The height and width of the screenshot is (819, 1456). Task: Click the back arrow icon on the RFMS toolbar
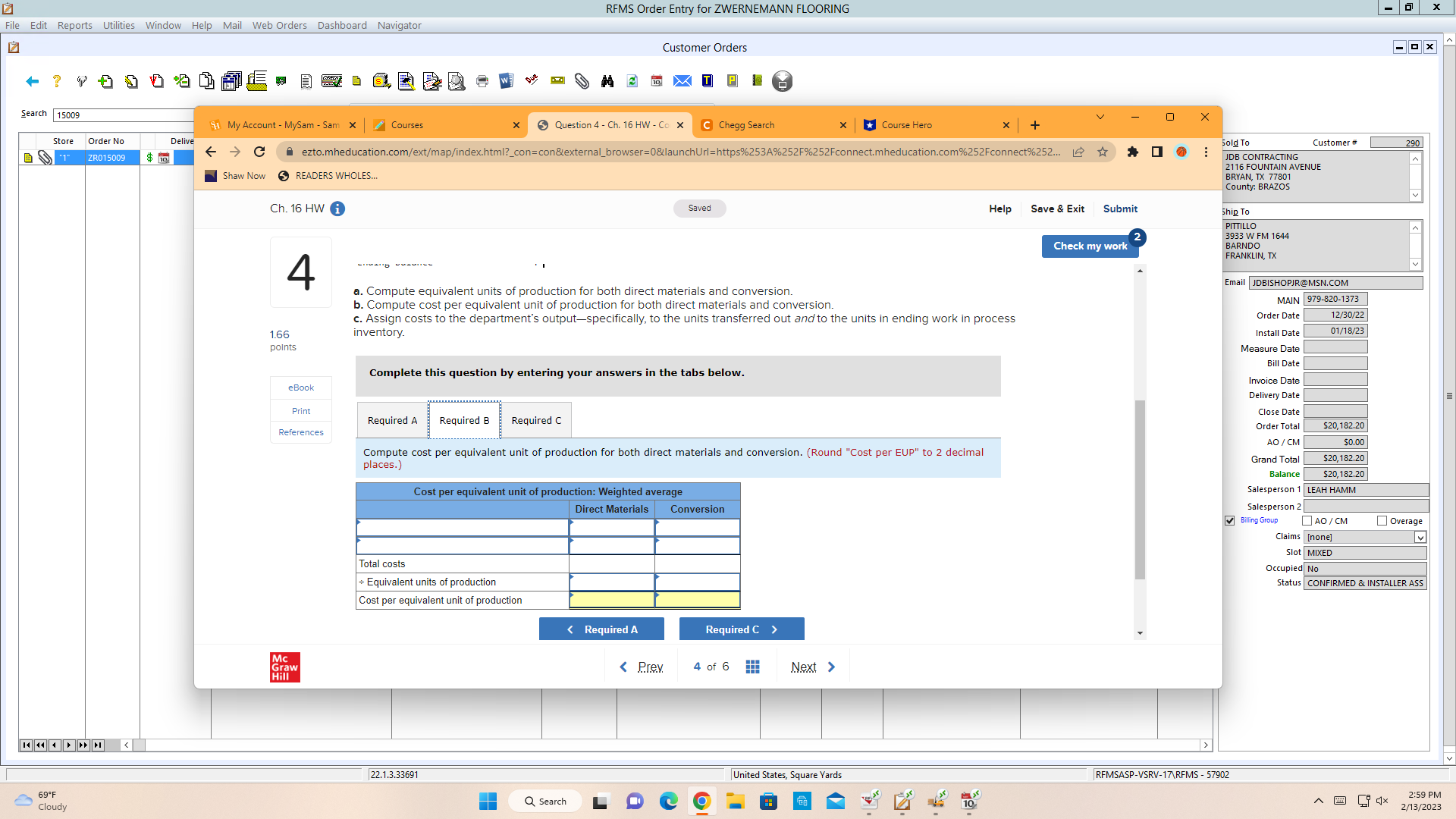[x=32, y=81]
